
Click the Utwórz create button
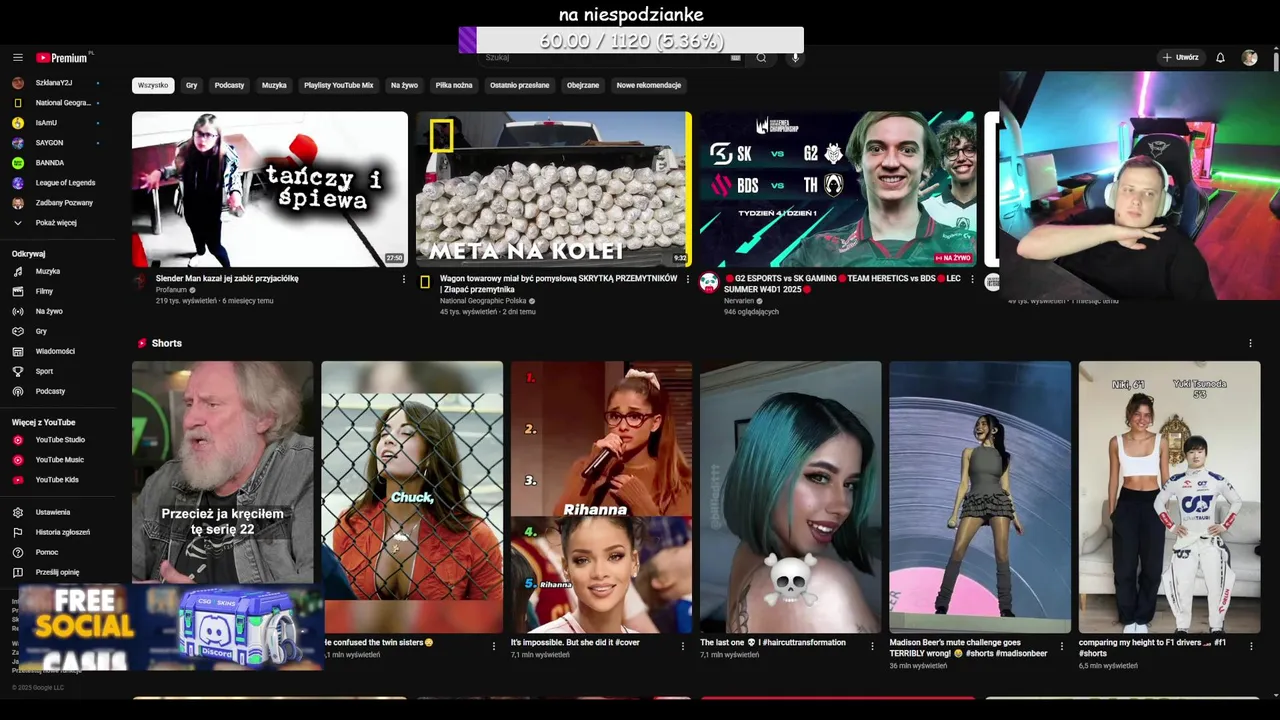pyautogui.click(x=1180, y=58)
